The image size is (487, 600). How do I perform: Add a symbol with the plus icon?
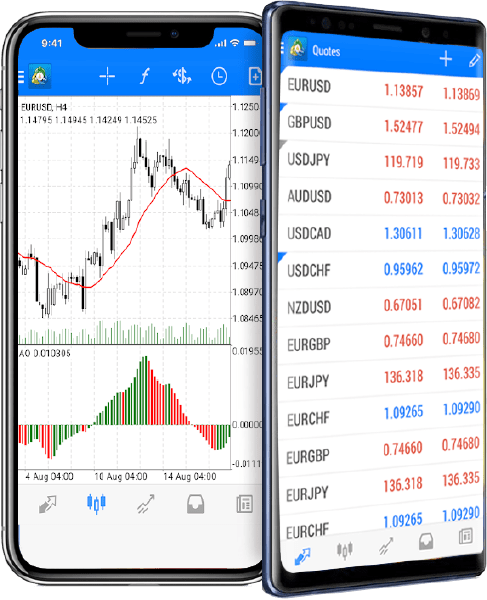pos(446,59)
